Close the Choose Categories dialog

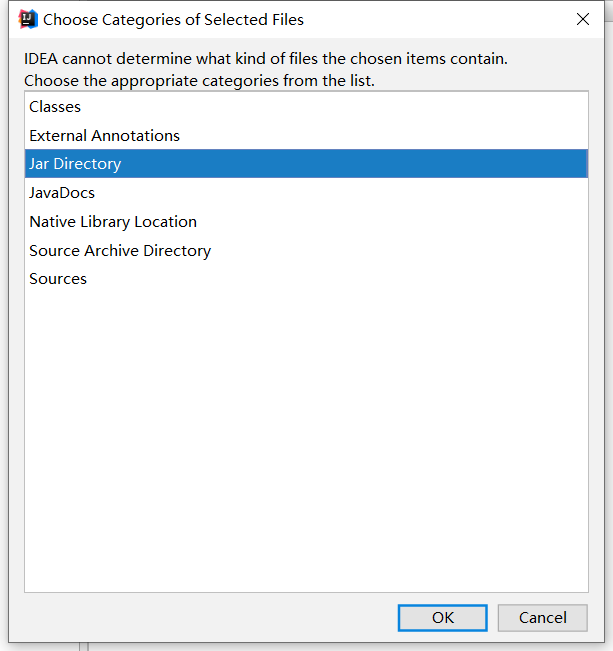tap(583, 19)
